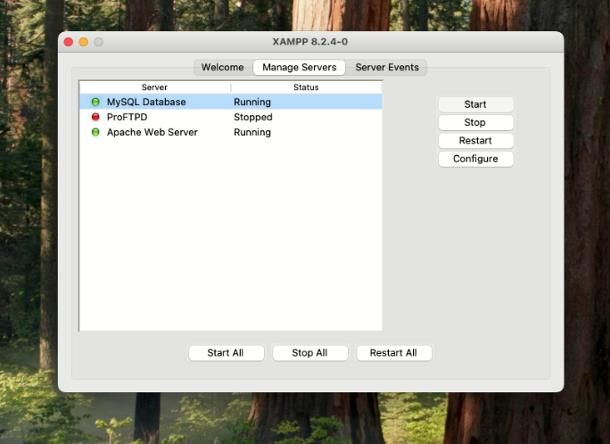Screen dimensions: 610x444
Task: Open the Manage Servers tab
Action: 299,67
